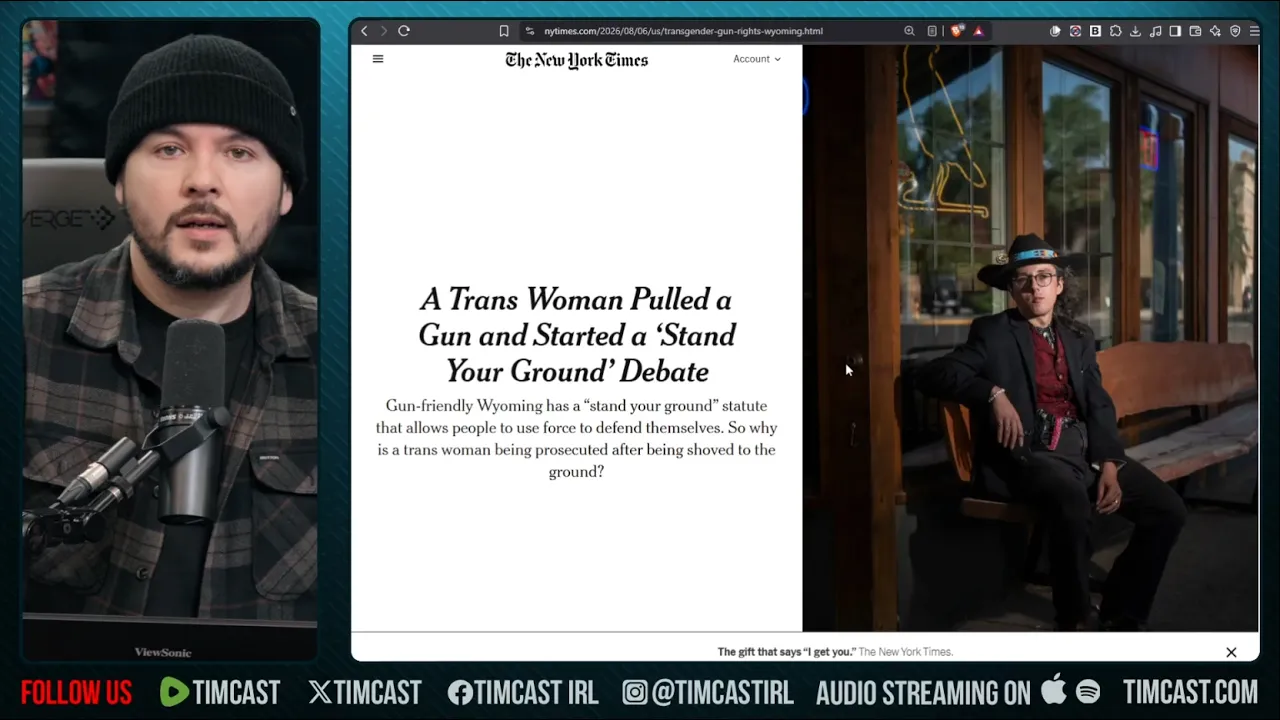This screenshot has width=1280, height=720.
Task: Click the FOLLOW US text in banner
Action: pyautogui.click(x=76, y=692)
